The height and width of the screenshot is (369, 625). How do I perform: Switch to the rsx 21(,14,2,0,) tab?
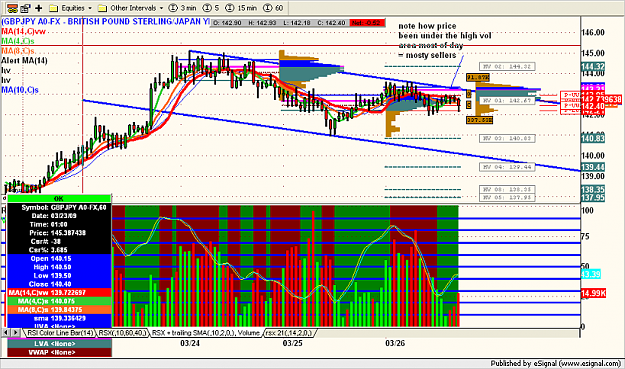pyautogui.click(x=289, y=333)
